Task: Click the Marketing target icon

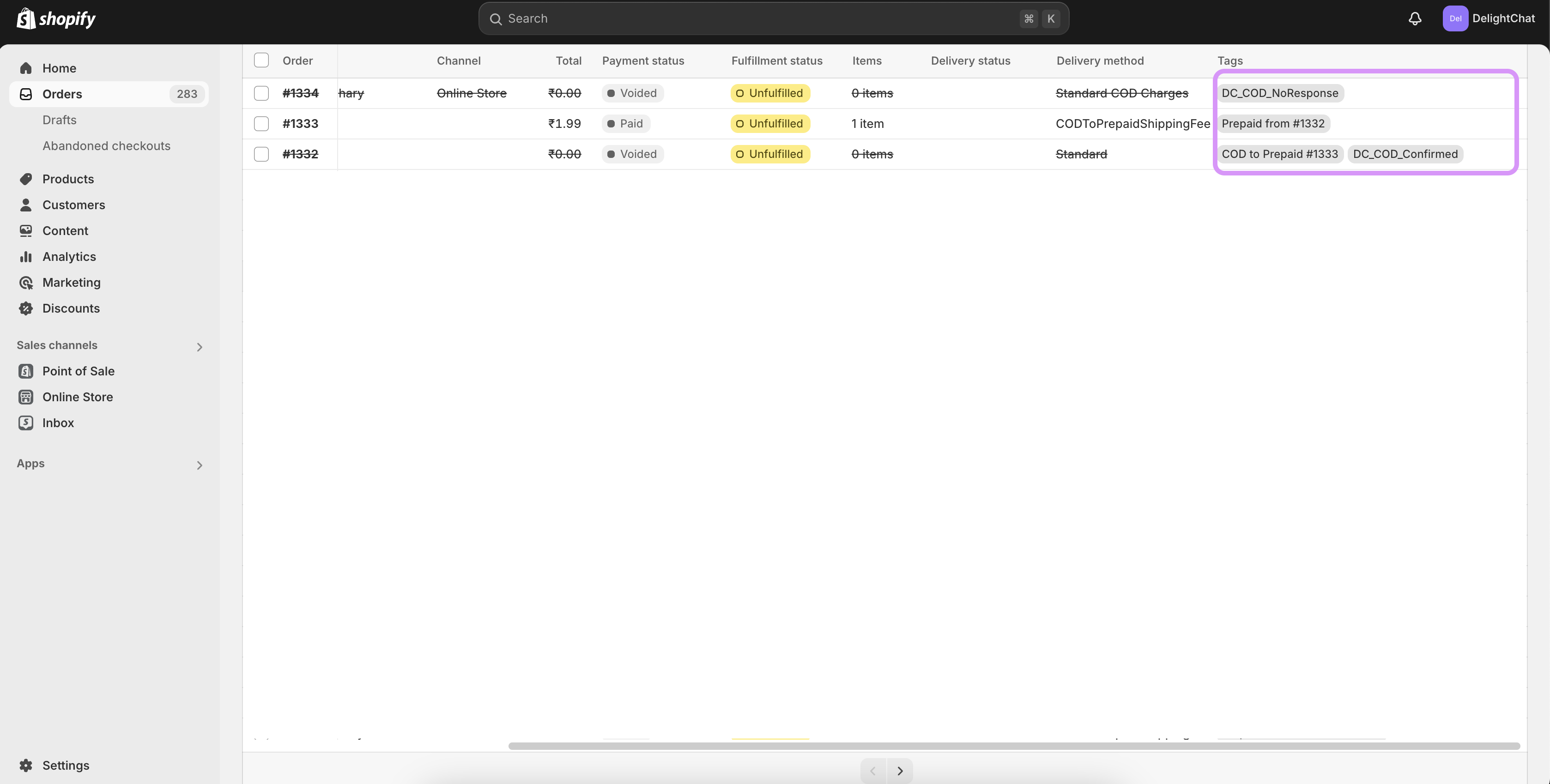Action: coord(26,282)
